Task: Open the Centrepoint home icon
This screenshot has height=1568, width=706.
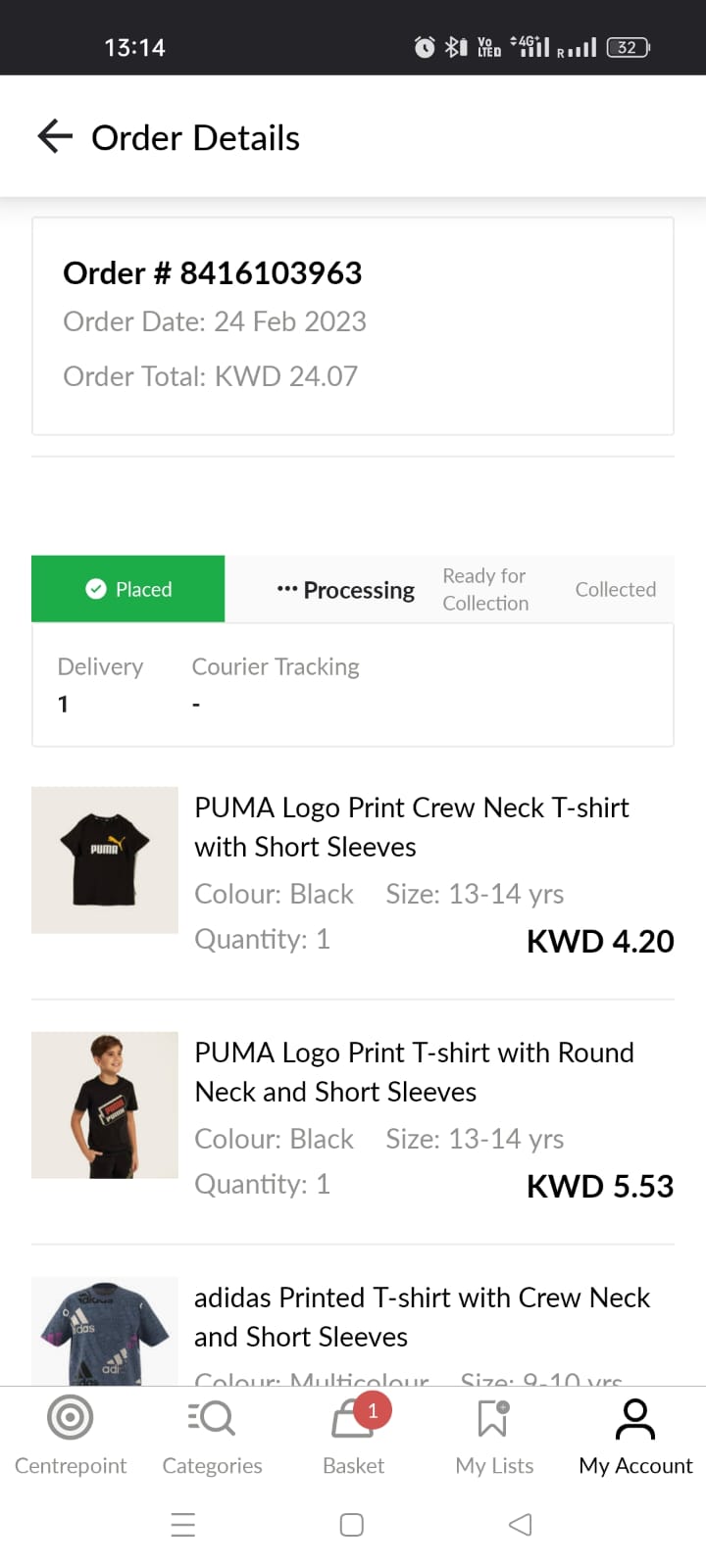Action: pos(71,1417)
